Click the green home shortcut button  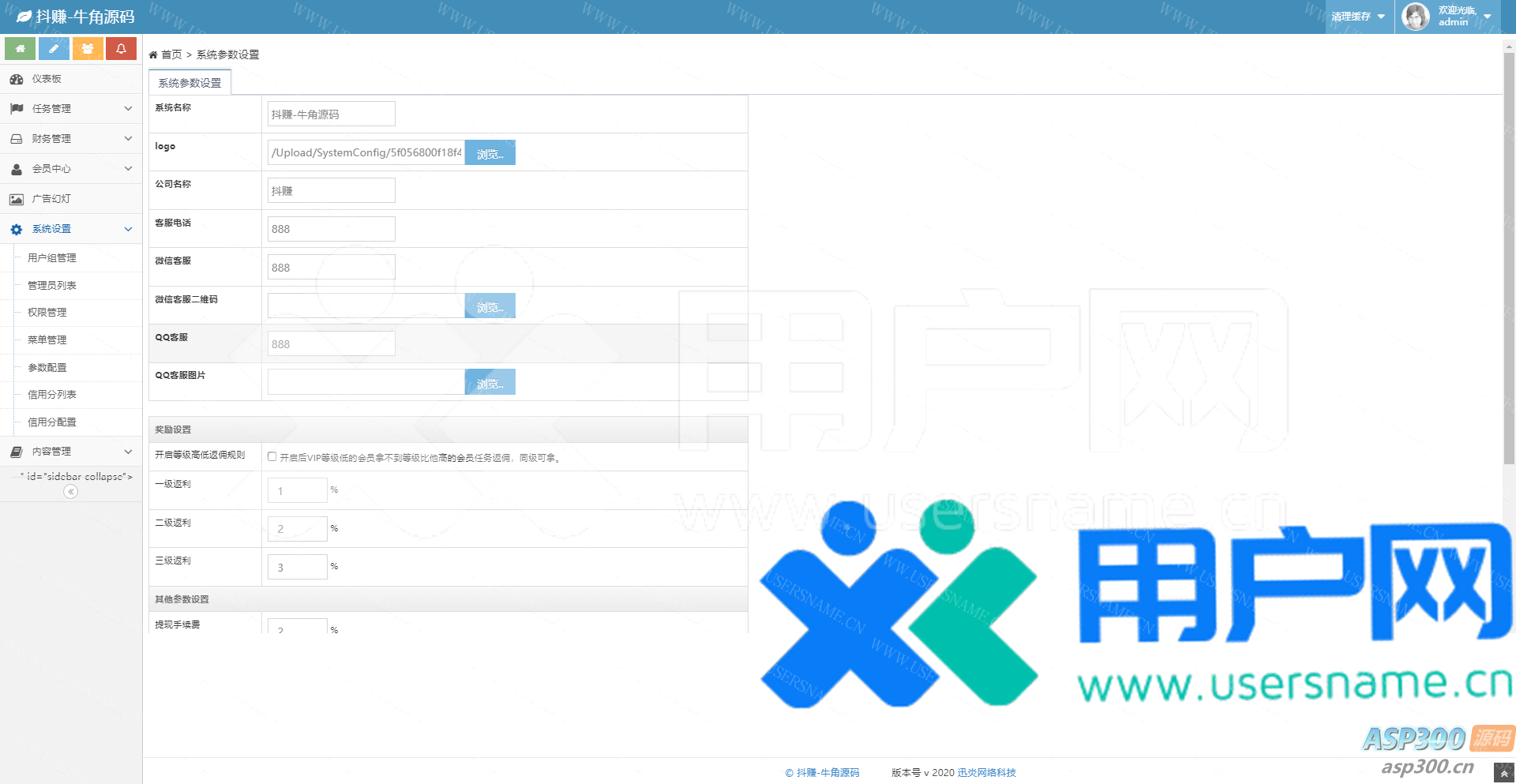20,49
